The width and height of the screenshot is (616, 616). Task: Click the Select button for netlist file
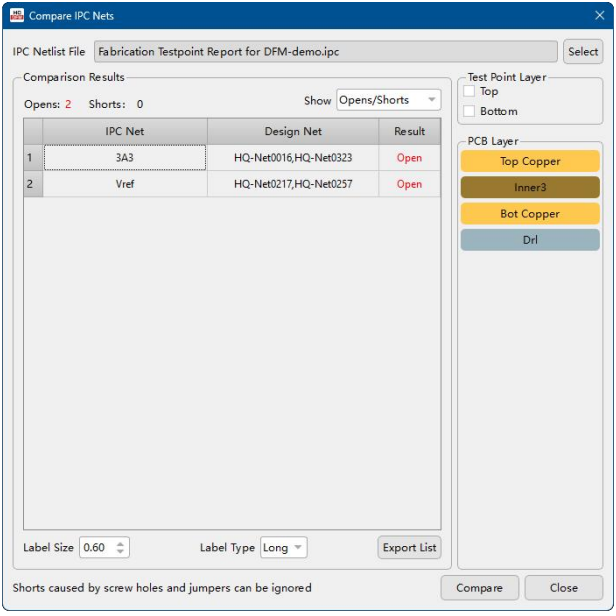583,52
